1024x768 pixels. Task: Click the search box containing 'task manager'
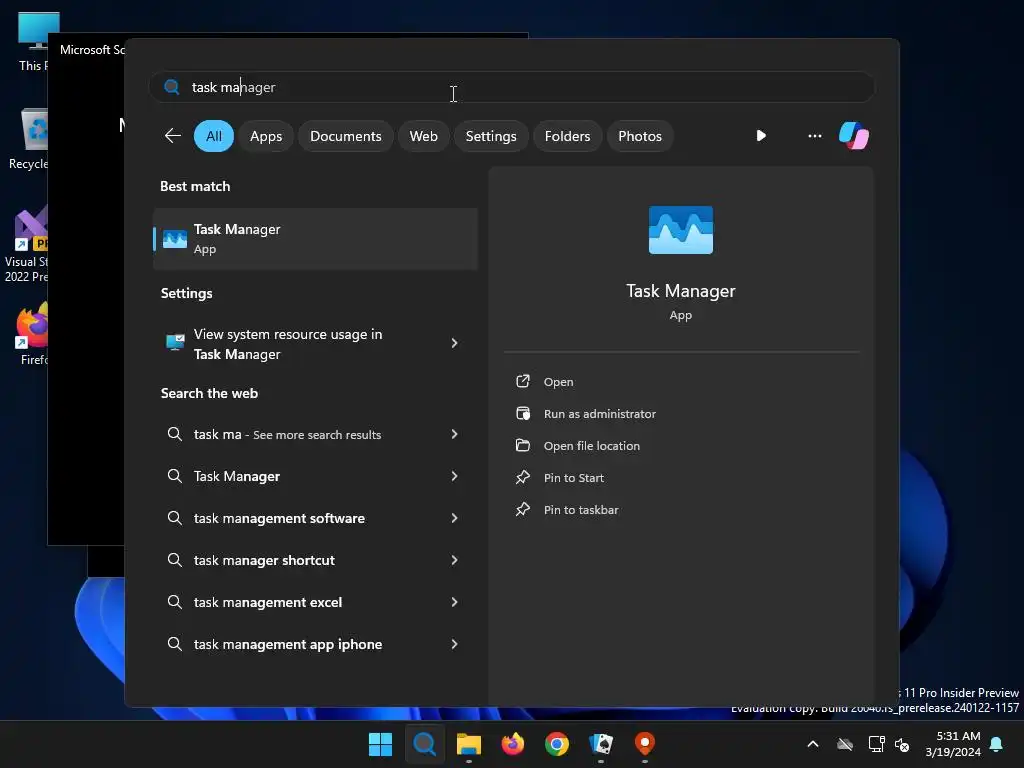511,87
